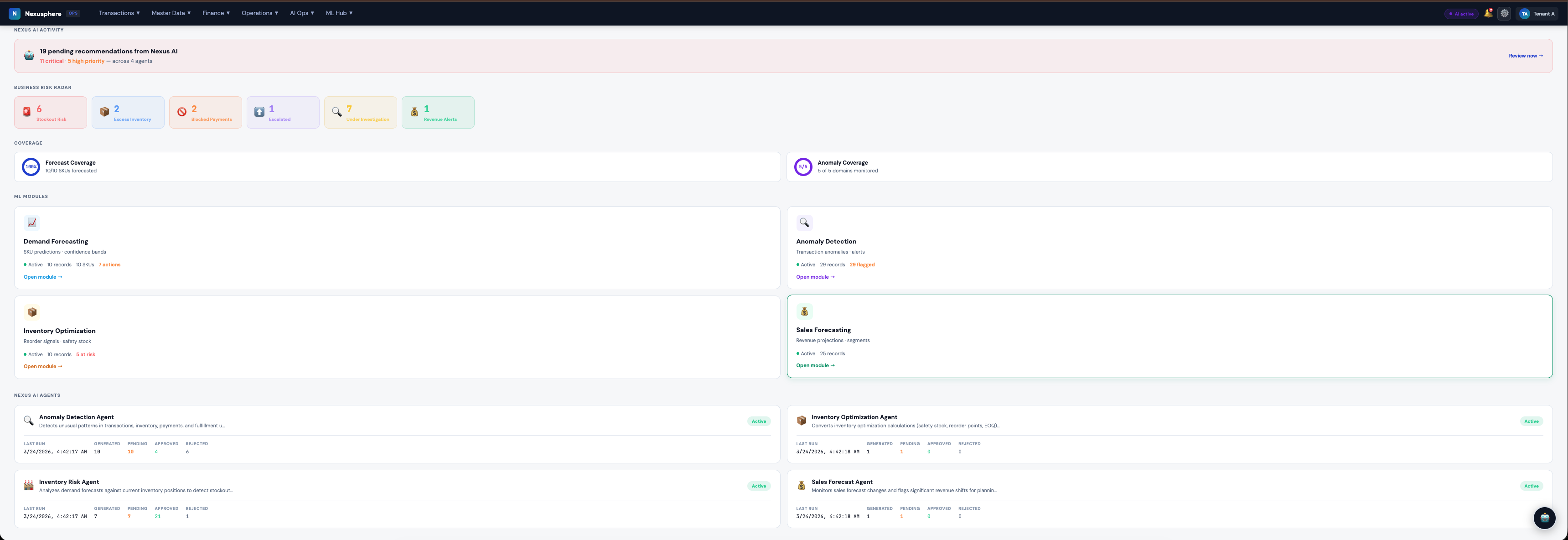Toggle the AI active status pill
This screenshot has width=1568, height=540.
(x=1461, y=13)
